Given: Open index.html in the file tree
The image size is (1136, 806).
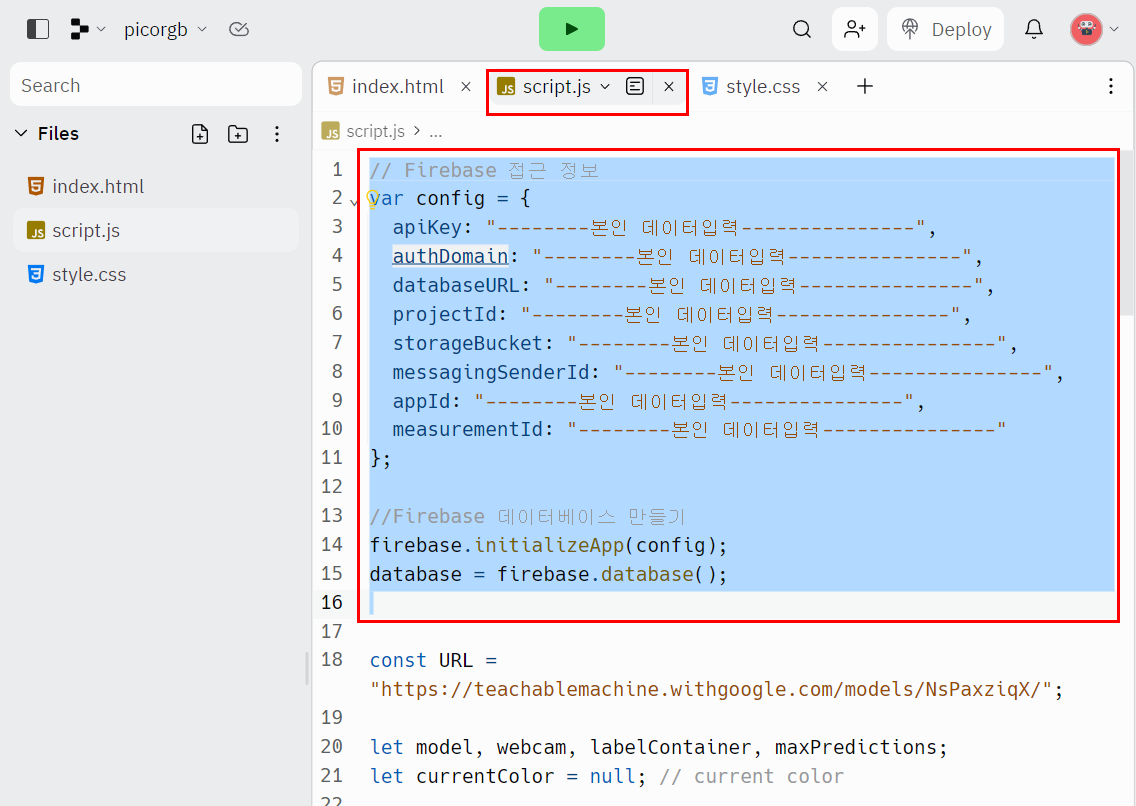Looking at the screenshot, I should (156, 186).
